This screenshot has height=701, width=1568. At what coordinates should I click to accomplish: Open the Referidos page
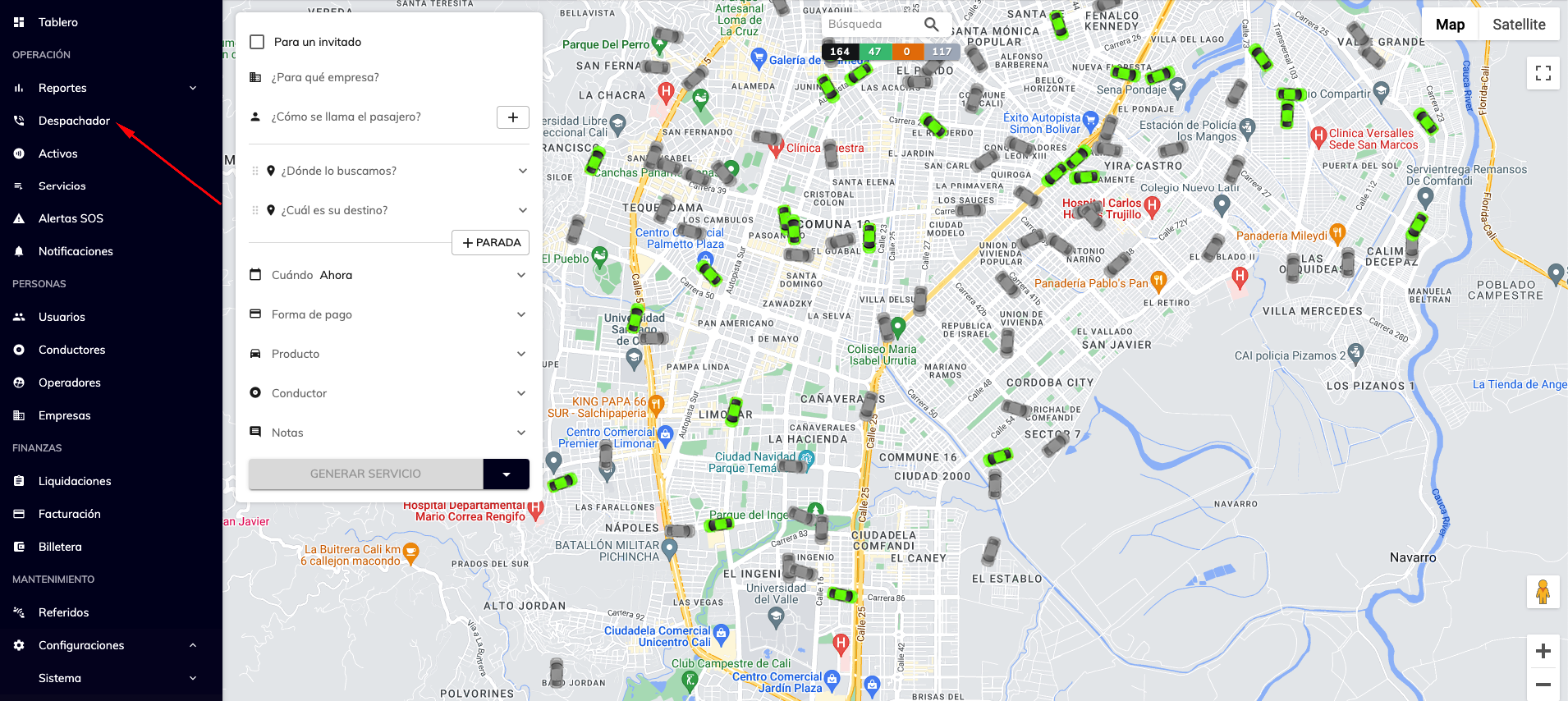[63, 612]
